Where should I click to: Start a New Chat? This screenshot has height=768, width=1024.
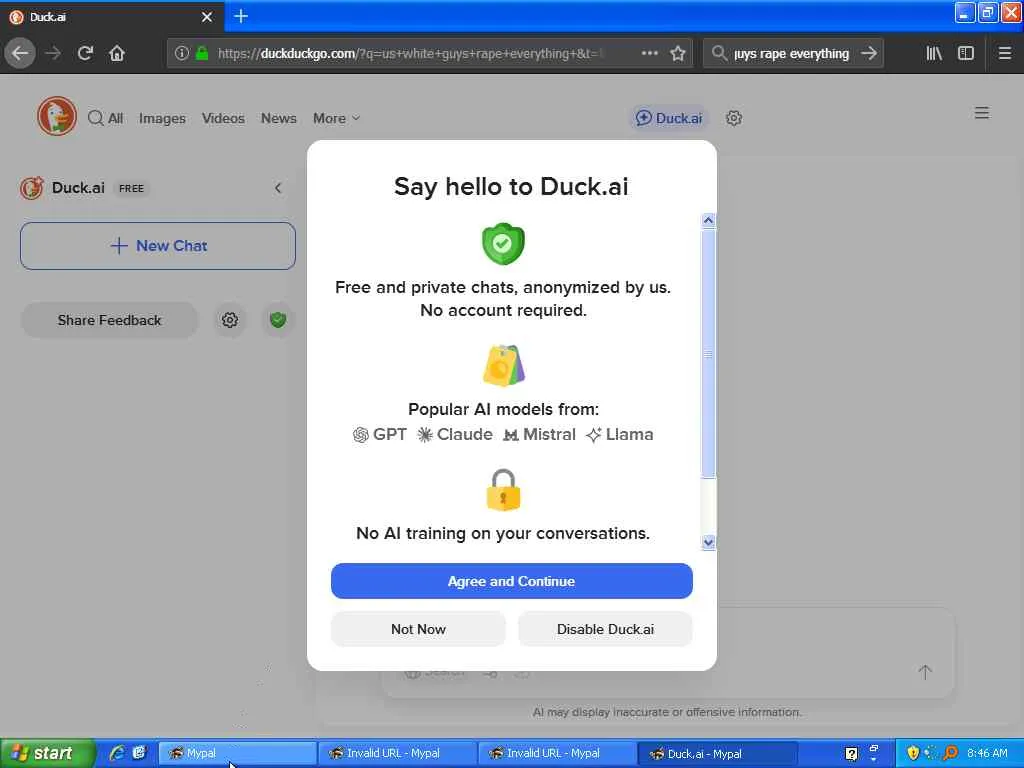tap(158, 246)
